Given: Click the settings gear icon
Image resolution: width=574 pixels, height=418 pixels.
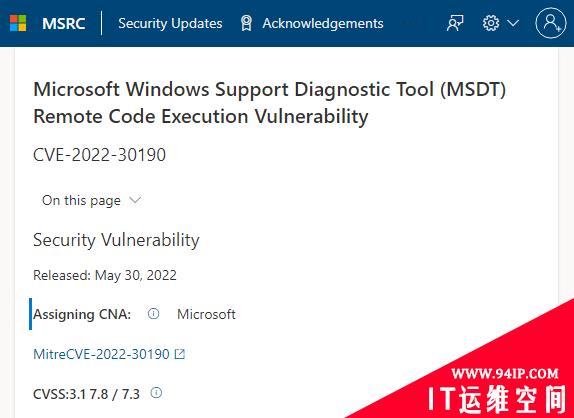Looking at the screenshot, I should pyautogui.click(x=491, y=23).
